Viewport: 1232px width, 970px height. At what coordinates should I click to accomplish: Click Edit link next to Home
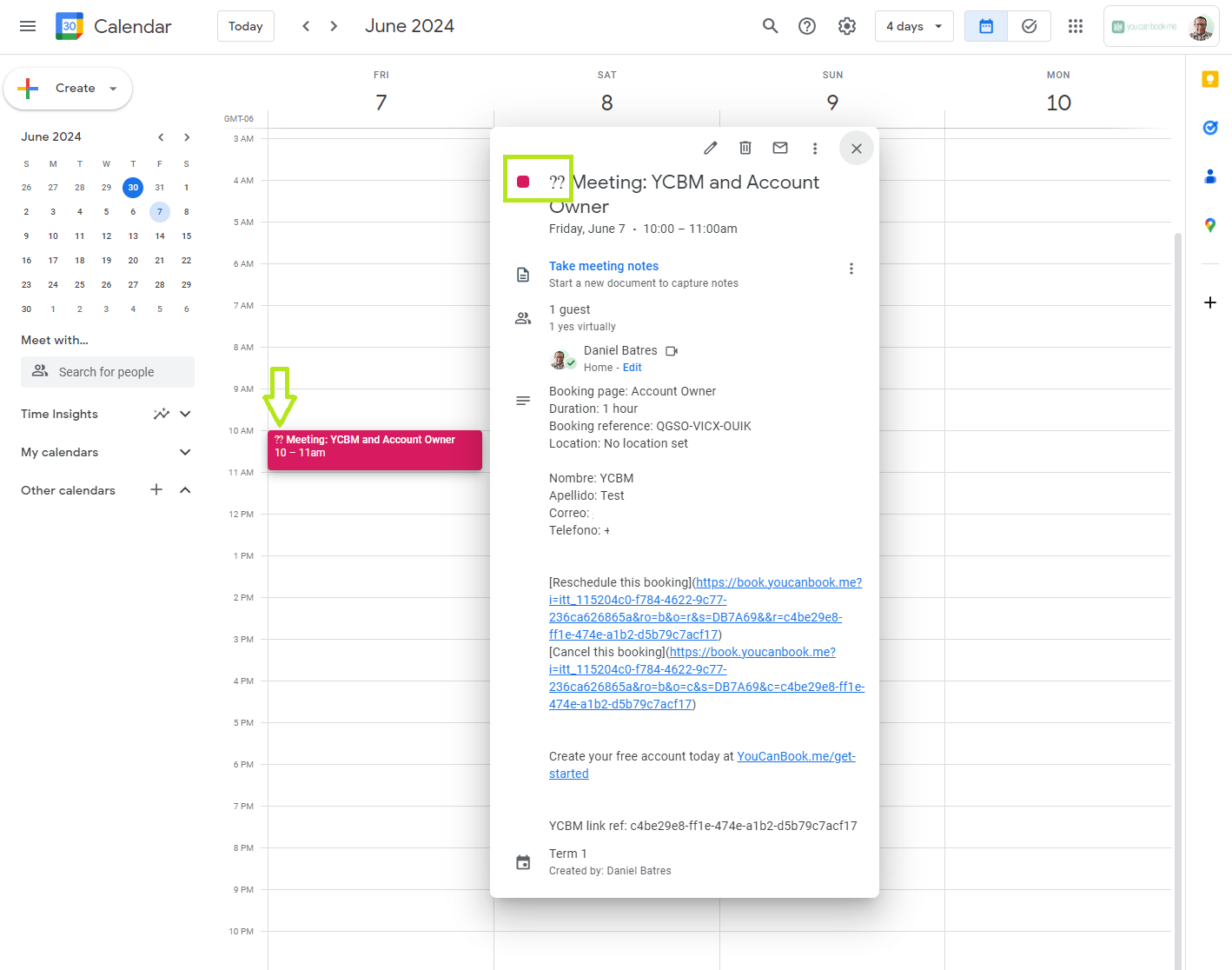click(x=632, y=368)
